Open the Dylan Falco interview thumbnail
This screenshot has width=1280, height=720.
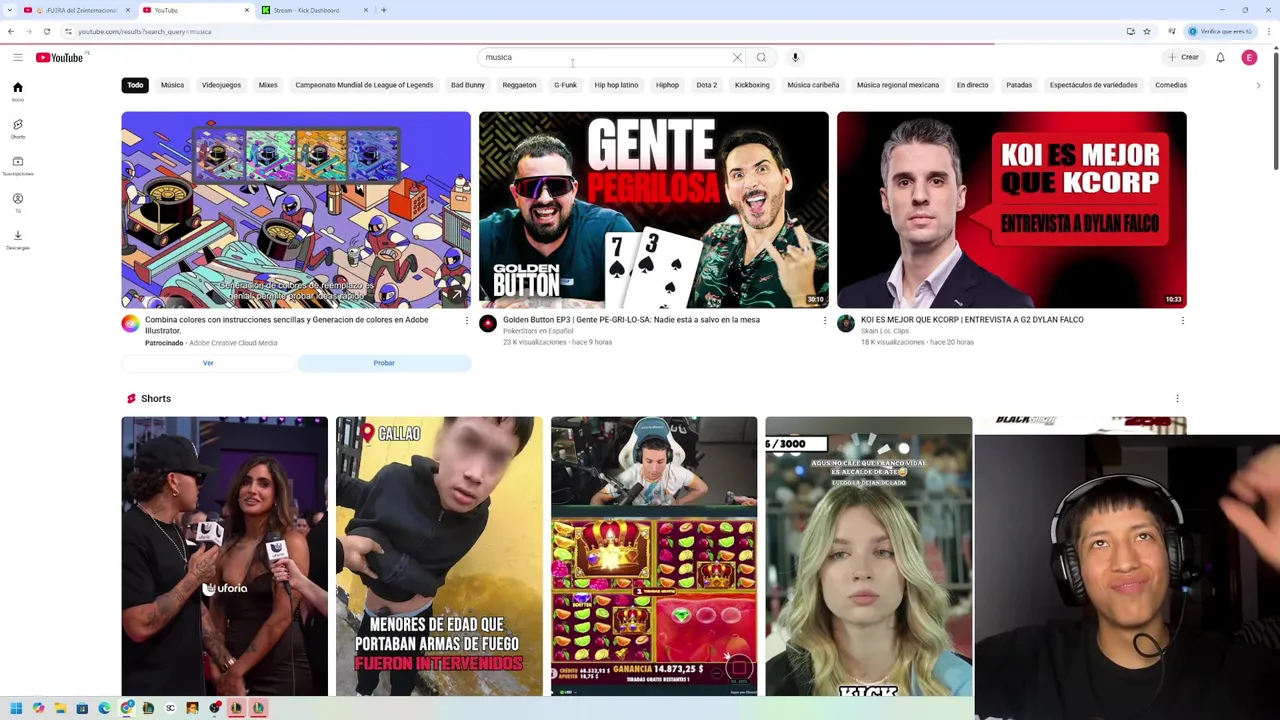point(1012,210)
